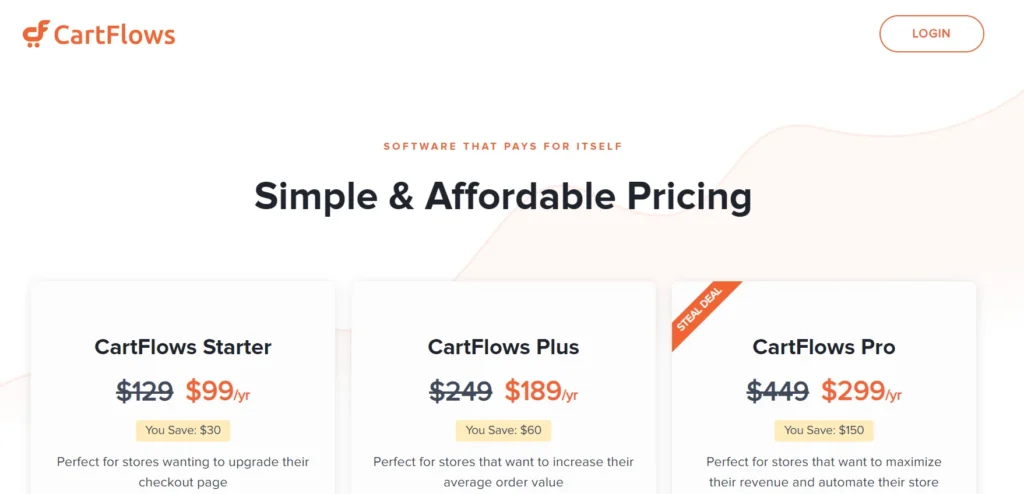Click the SOFTWARE THAT PAYS FOR ITSELF tagline
Image resolution: width=1024 pixels, height=494 pixels.
(x=503, y=146)
